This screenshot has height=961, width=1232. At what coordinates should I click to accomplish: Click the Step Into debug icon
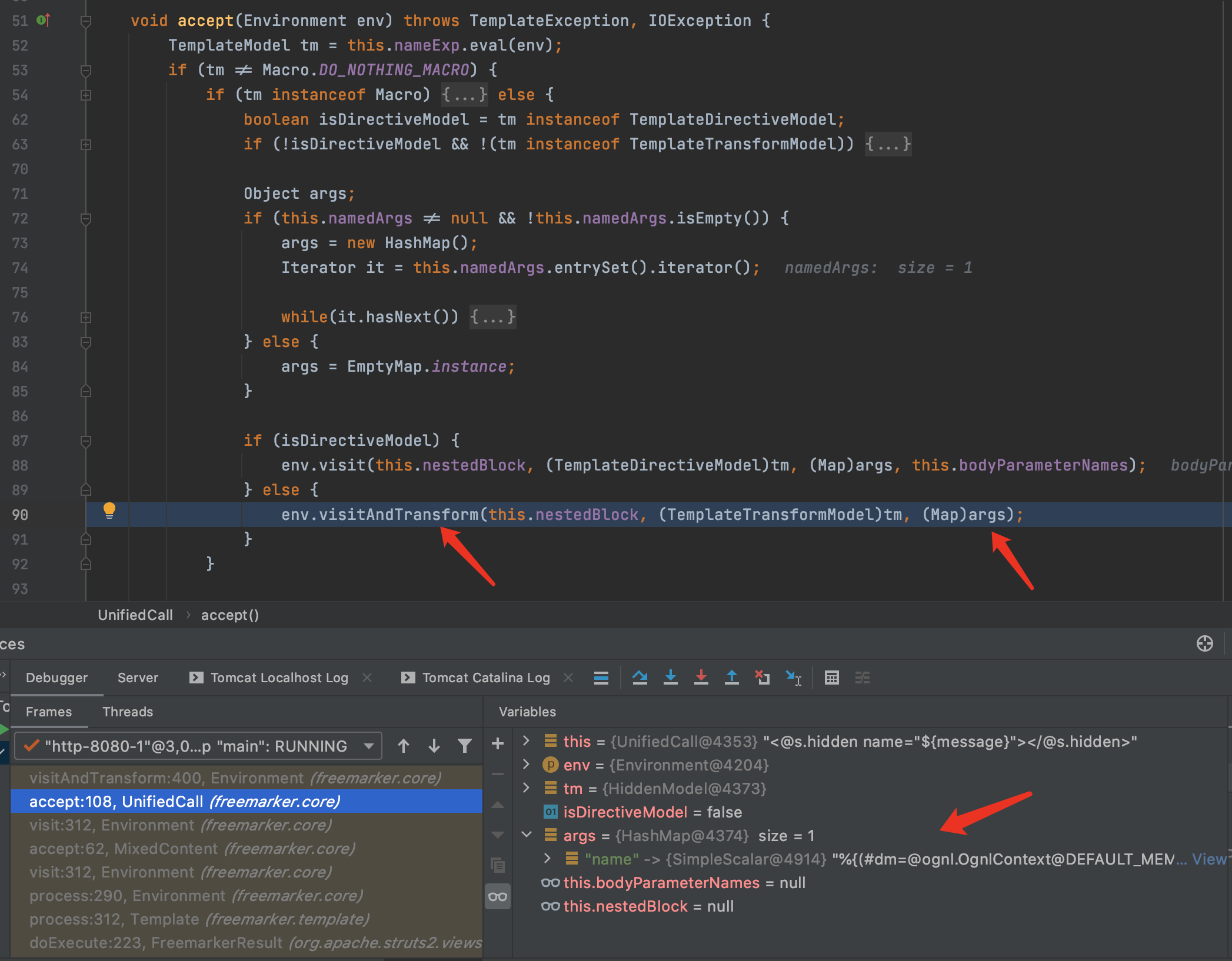(x=670, y=678)
